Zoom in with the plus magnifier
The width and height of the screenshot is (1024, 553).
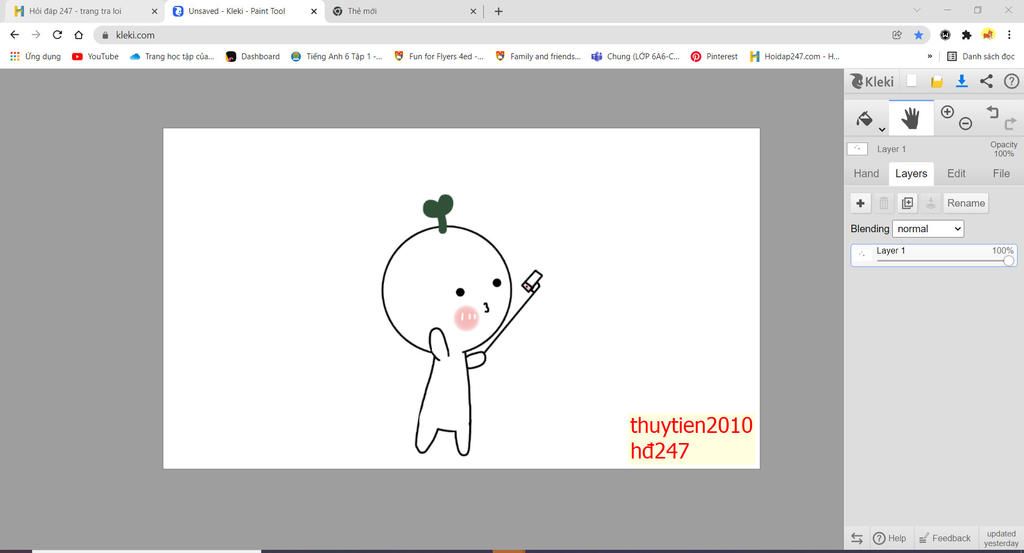click(947, 112)
